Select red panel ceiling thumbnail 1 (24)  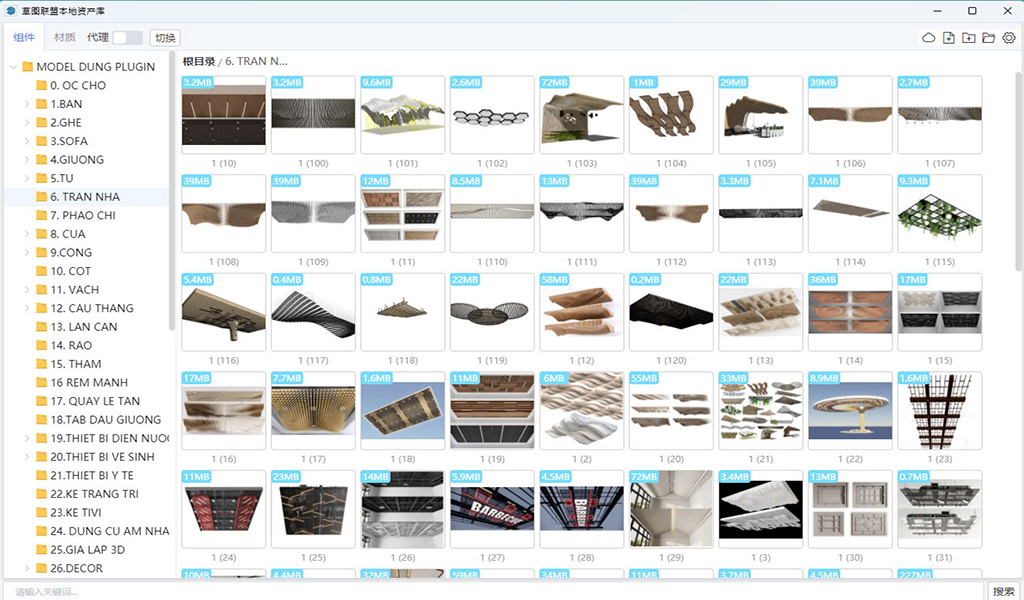223,509
